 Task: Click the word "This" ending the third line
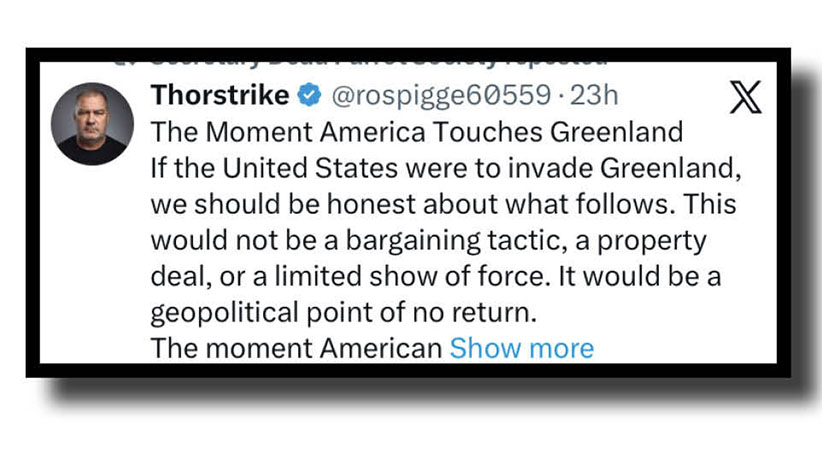click(x=716, y=203)
